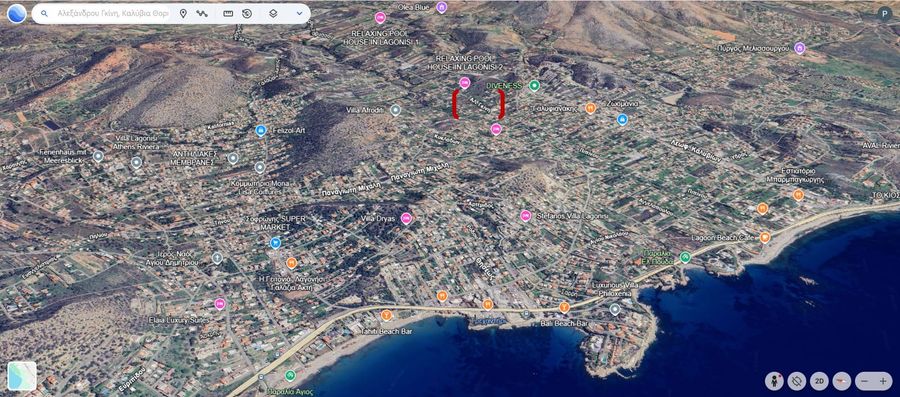
Task: Activate Pegman Street View mode
Action: [x=774, y=381]
